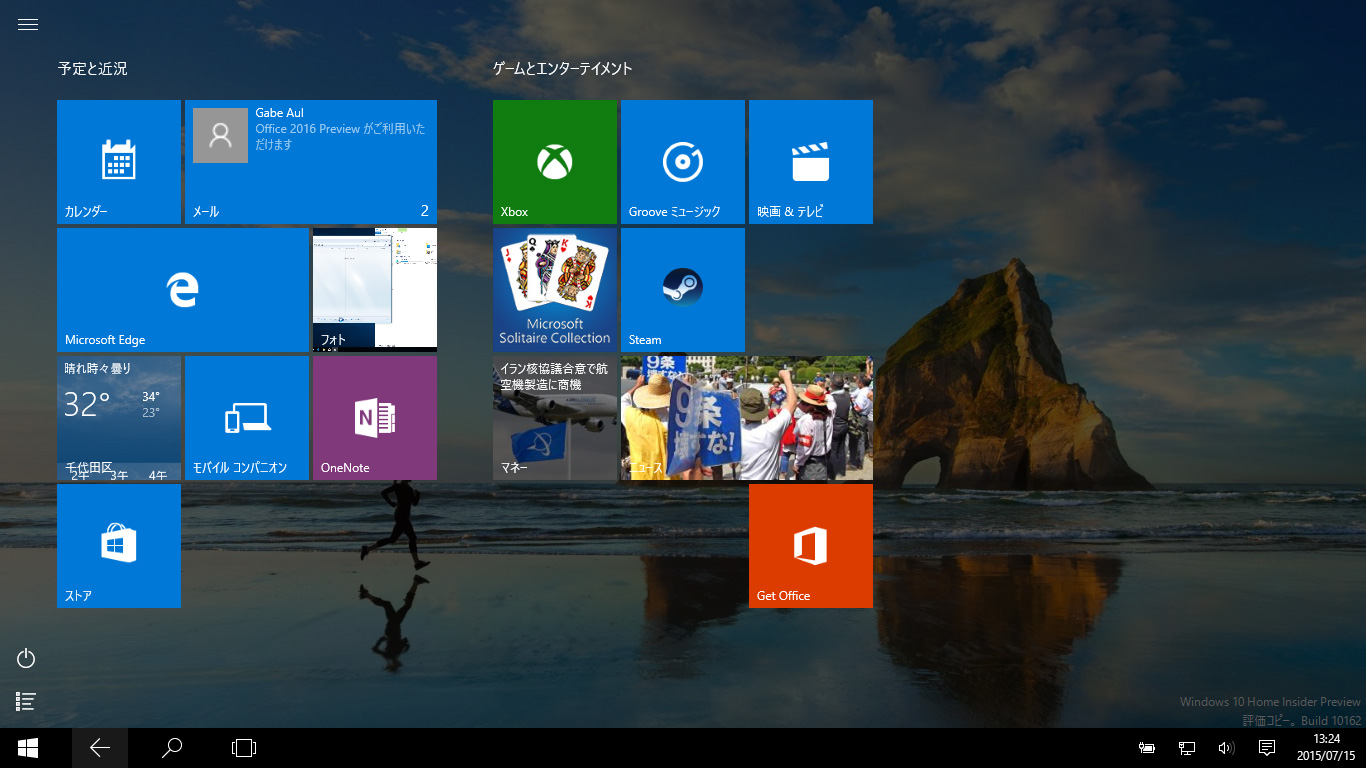1366x768 pixels.
Task: Open Action Center notifications icon
Action: point(1266,748)
